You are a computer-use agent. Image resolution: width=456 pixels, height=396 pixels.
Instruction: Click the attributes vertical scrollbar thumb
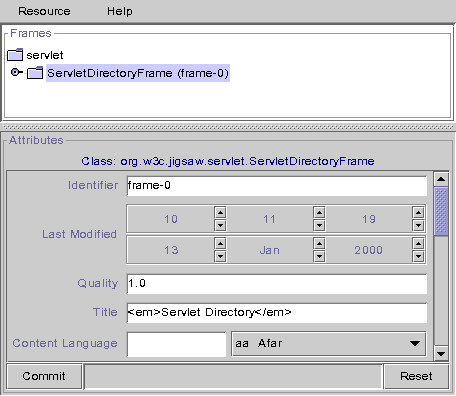pyautogui.click(x=441, y=211)
